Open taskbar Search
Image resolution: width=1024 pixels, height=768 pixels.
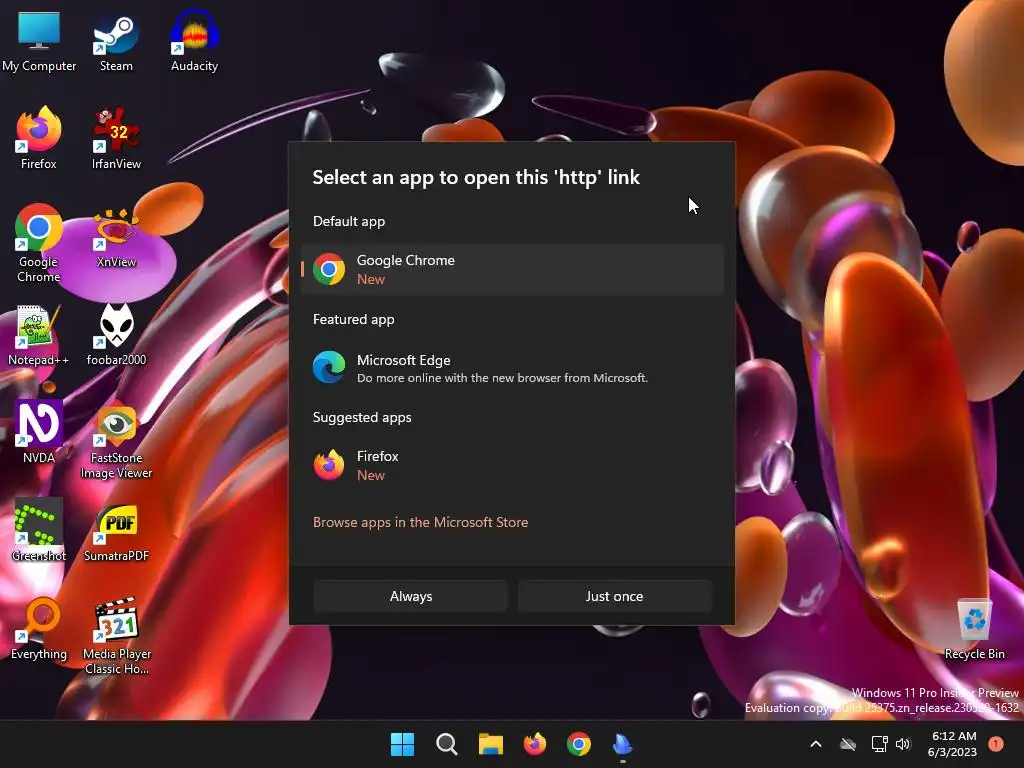pos(447,744)
